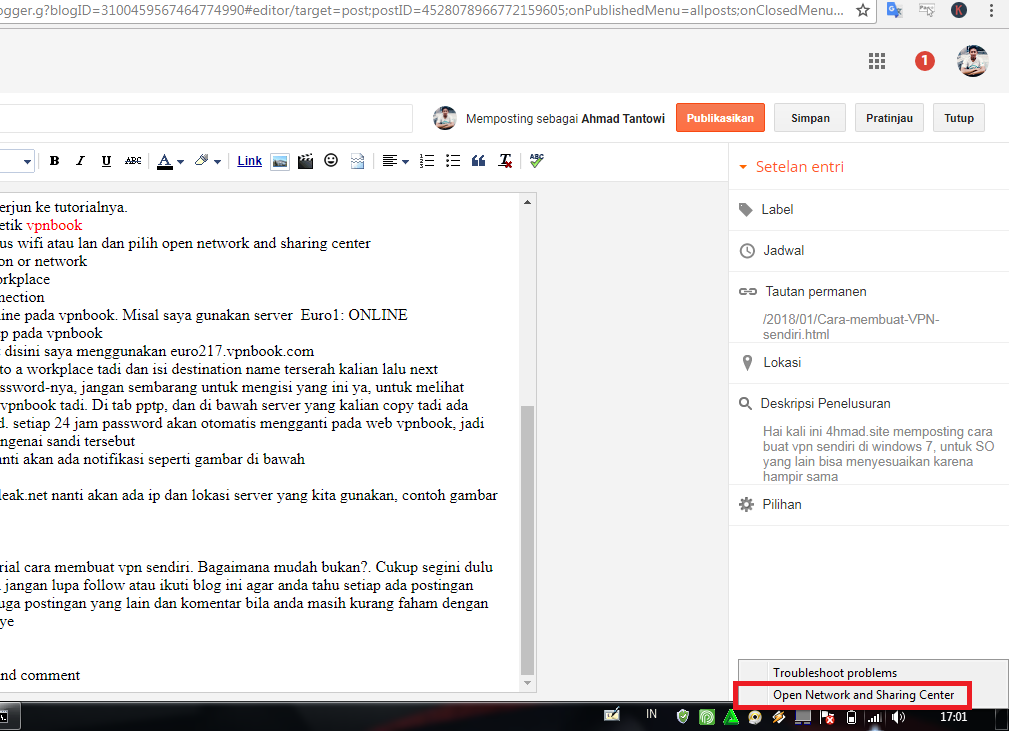Viewport: 1009px width, 731px height.
Task: Click the volume speaker tray icon
Action: 899,717
